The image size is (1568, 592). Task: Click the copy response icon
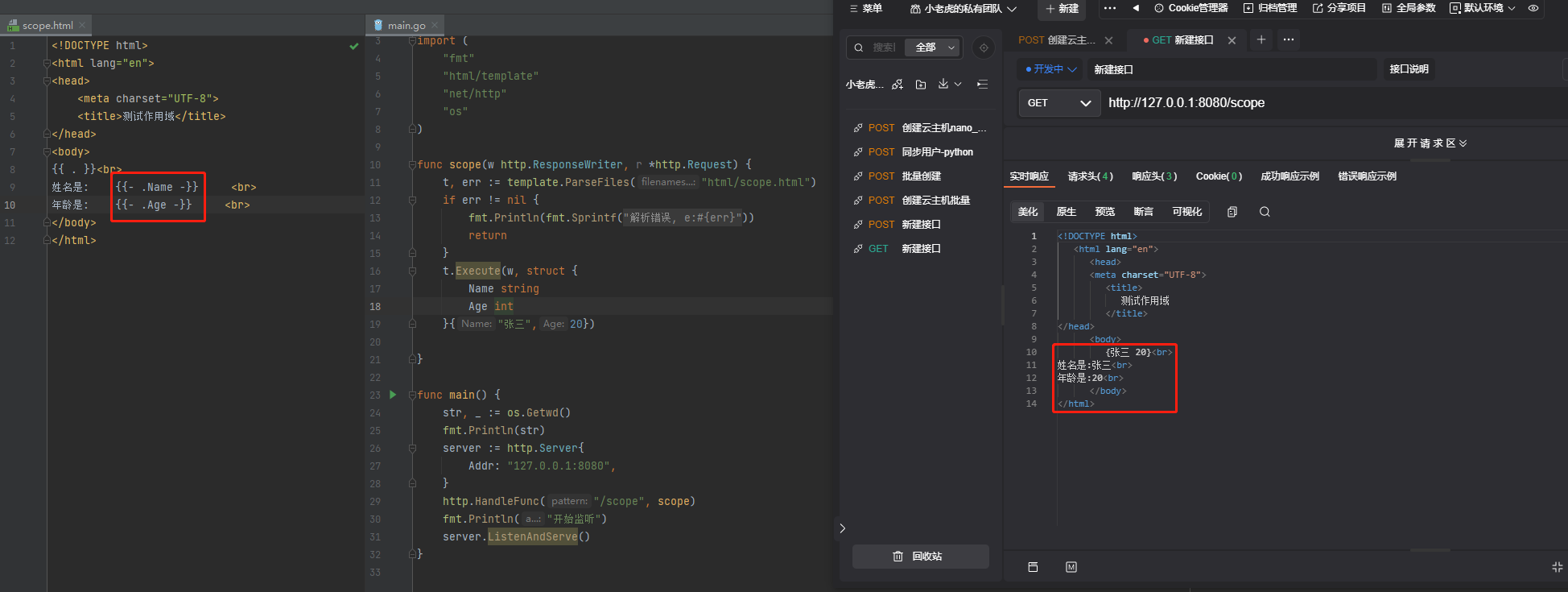point(1232,212)
